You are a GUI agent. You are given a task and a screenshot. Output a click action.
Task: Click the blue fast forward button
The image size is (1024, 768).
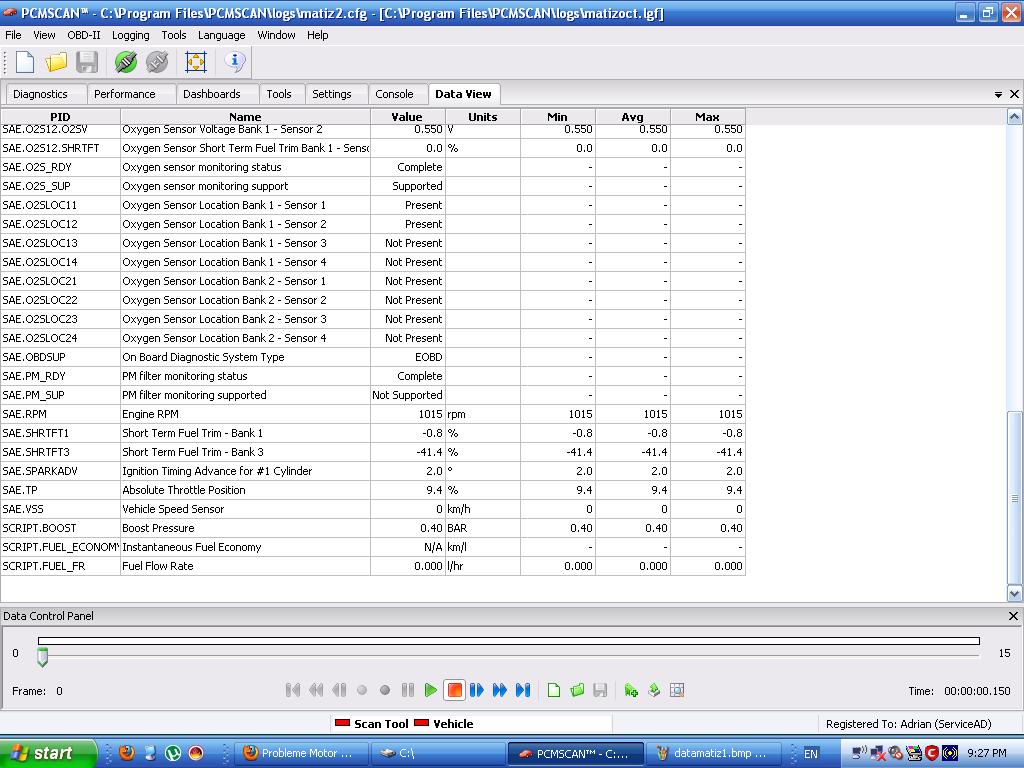[x=500, y=690]
